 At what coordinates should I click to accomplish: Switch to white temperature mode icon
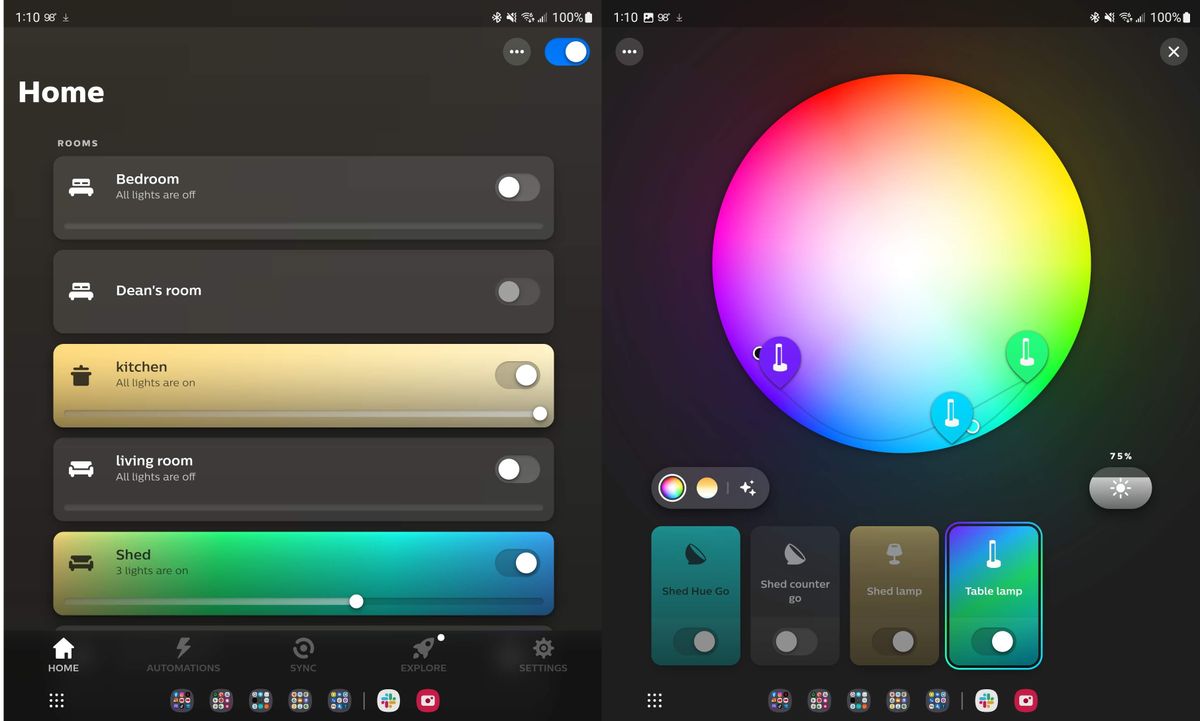707,488
